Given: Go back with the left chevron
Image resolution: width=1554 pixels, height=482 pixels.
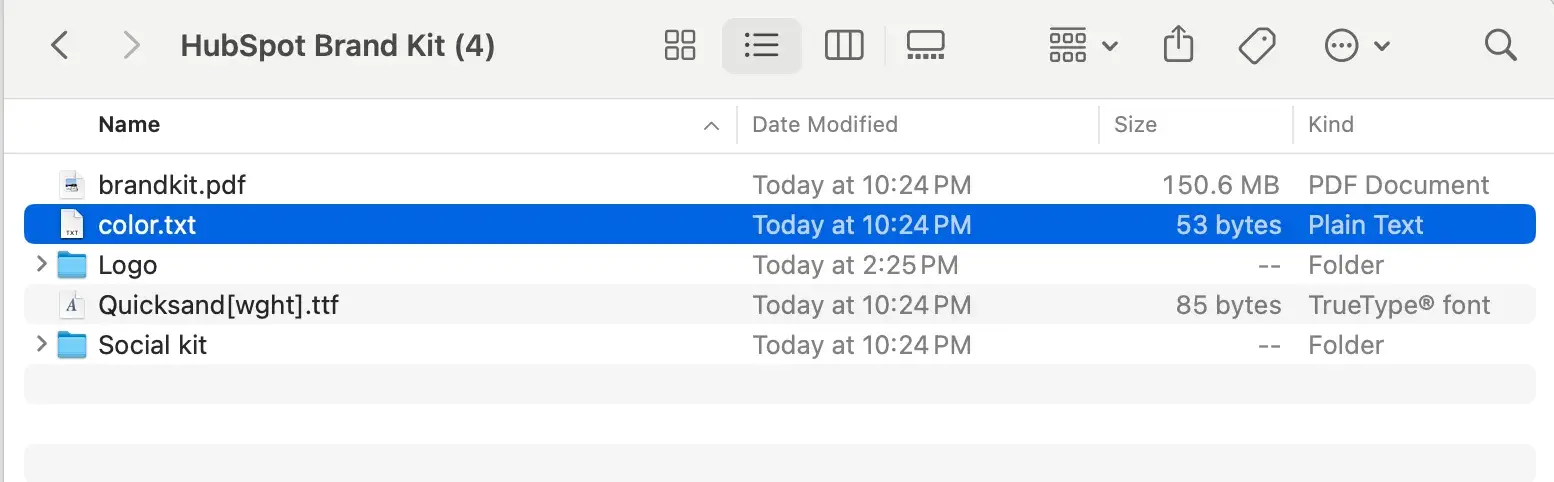Looking at the screenshot, I should click(x=60, y=45).
